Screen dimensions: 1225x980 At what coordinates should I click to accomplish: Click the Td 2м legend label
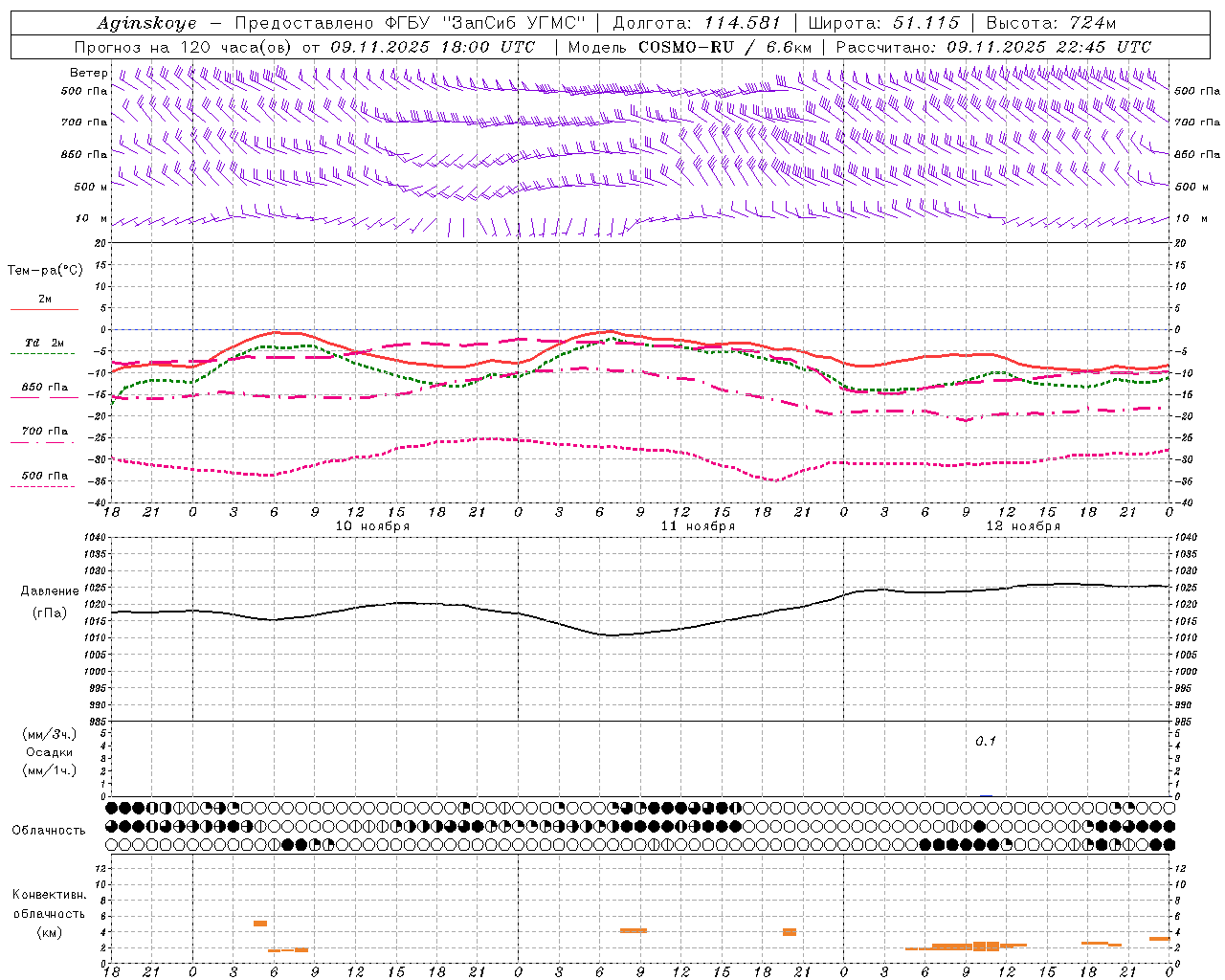(45, 343)
